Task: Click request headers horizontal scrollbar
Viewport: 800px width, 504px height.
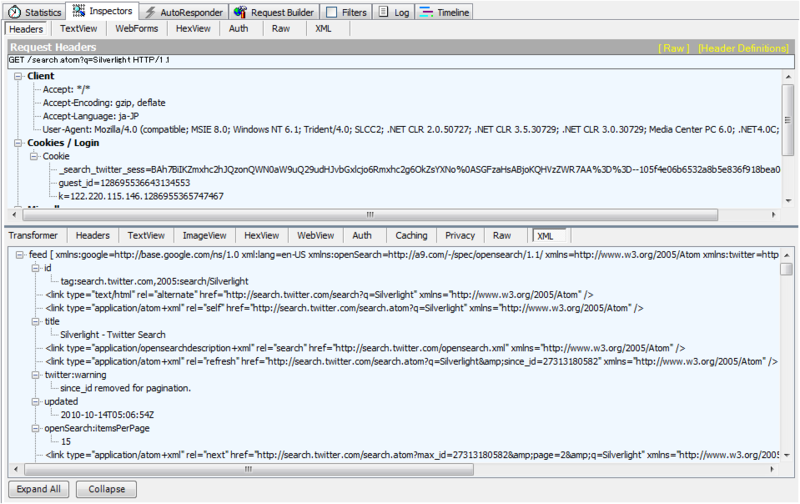Action: click(x=370, y=215)
